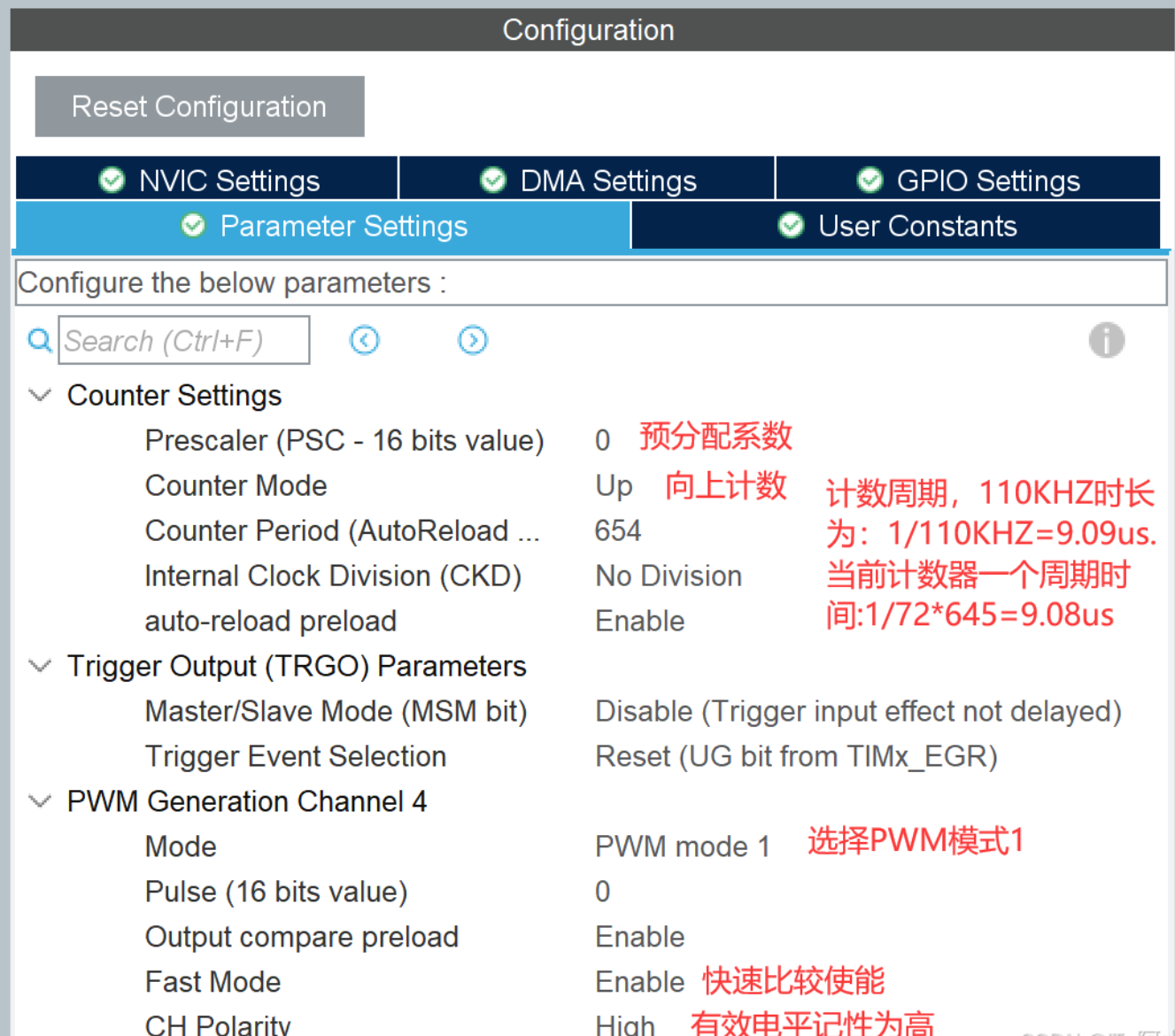Focus the Search (Ctrl+F) field

click(x=184, y=340)
